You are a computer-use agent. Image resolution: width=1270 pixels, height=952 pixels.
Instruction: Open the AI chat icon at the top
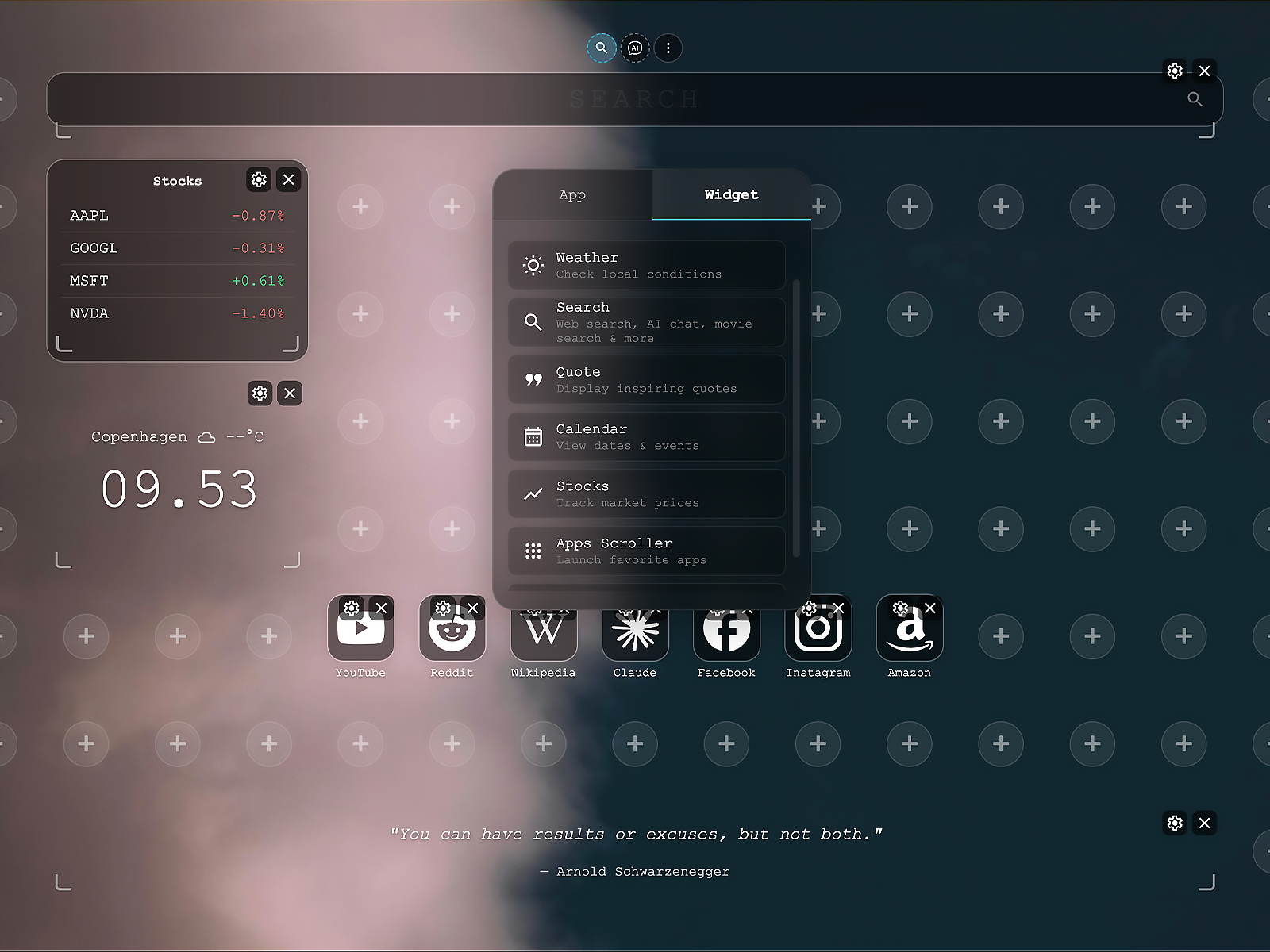pos(635,48)
